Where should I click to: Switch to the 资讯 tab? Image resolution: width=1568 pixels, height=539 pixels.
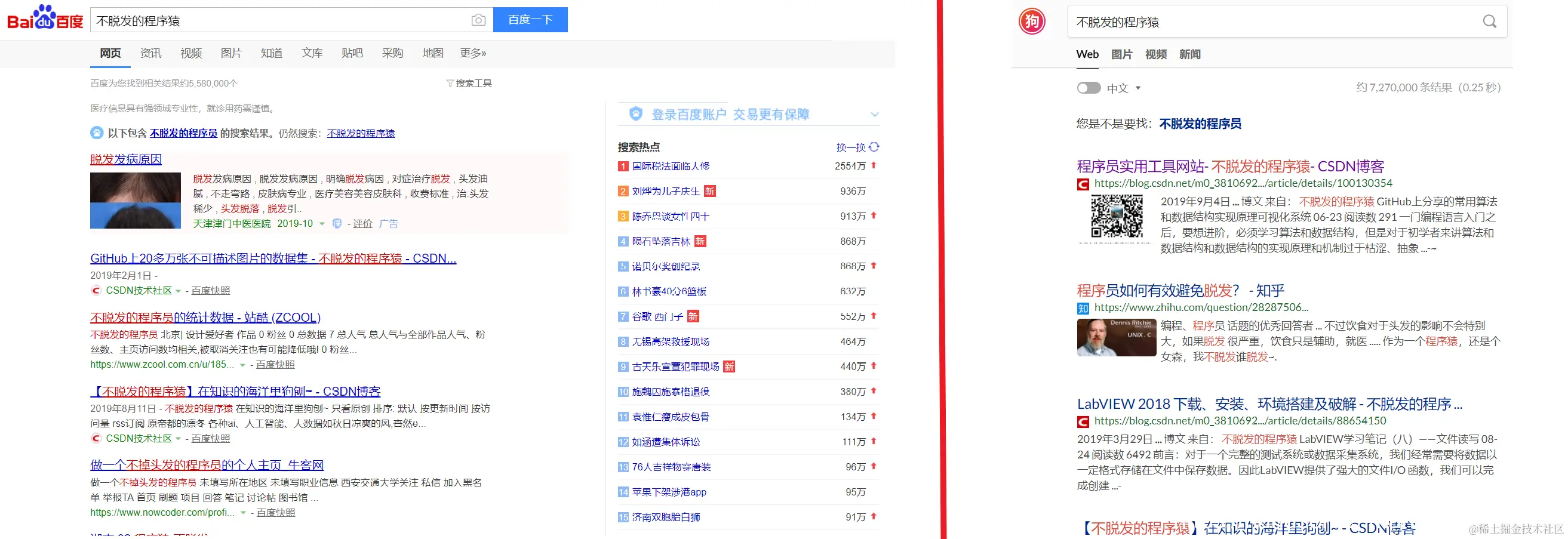point(150,53)
